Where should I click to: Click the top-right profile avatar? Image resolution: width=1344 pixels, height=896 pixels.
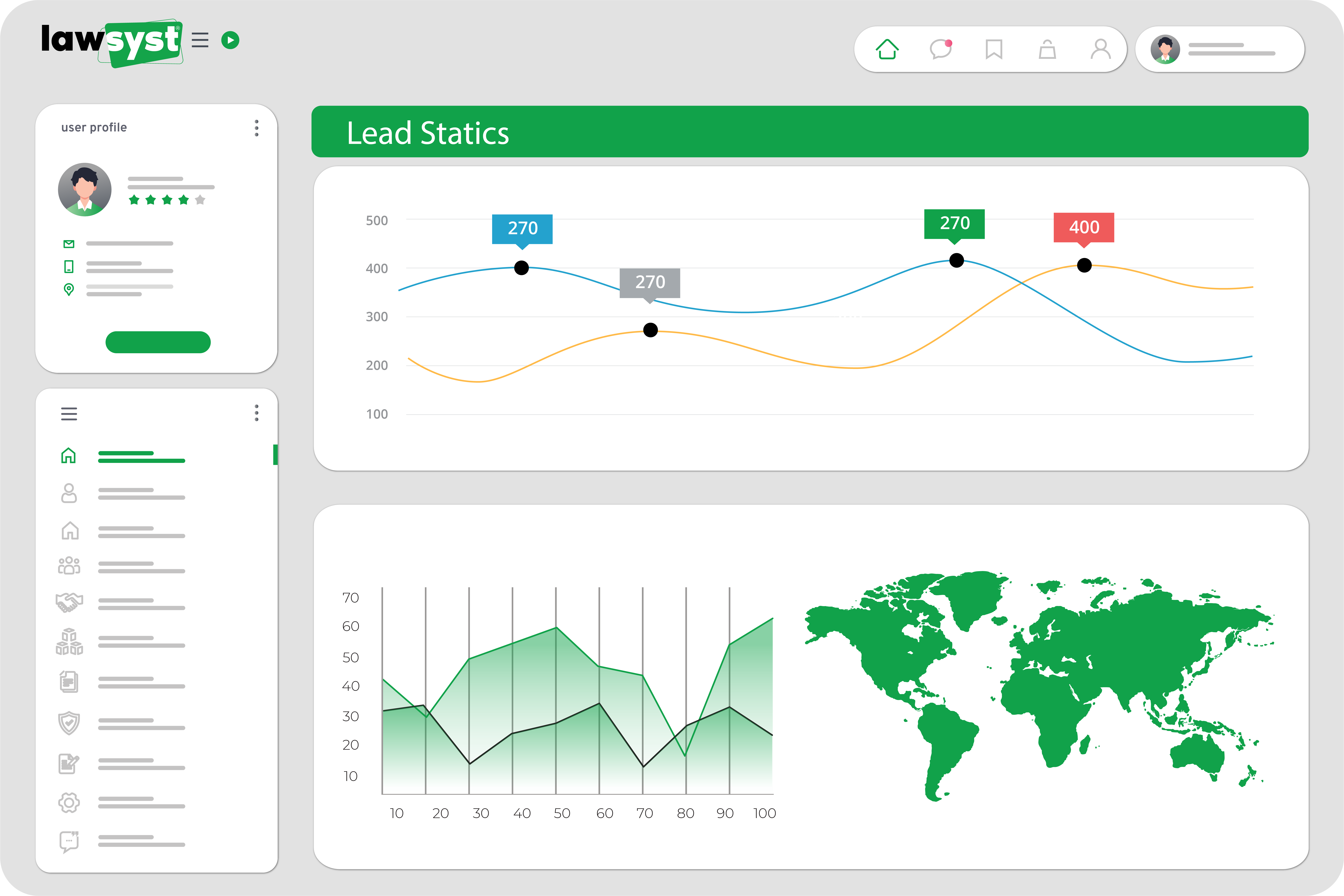tap(1165, 49)
